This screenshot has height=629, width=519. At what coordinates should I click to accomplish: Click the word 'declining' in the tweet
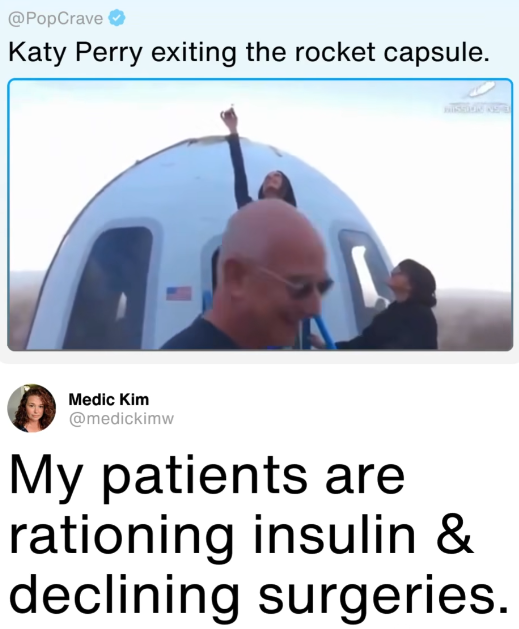pos(125,596)
